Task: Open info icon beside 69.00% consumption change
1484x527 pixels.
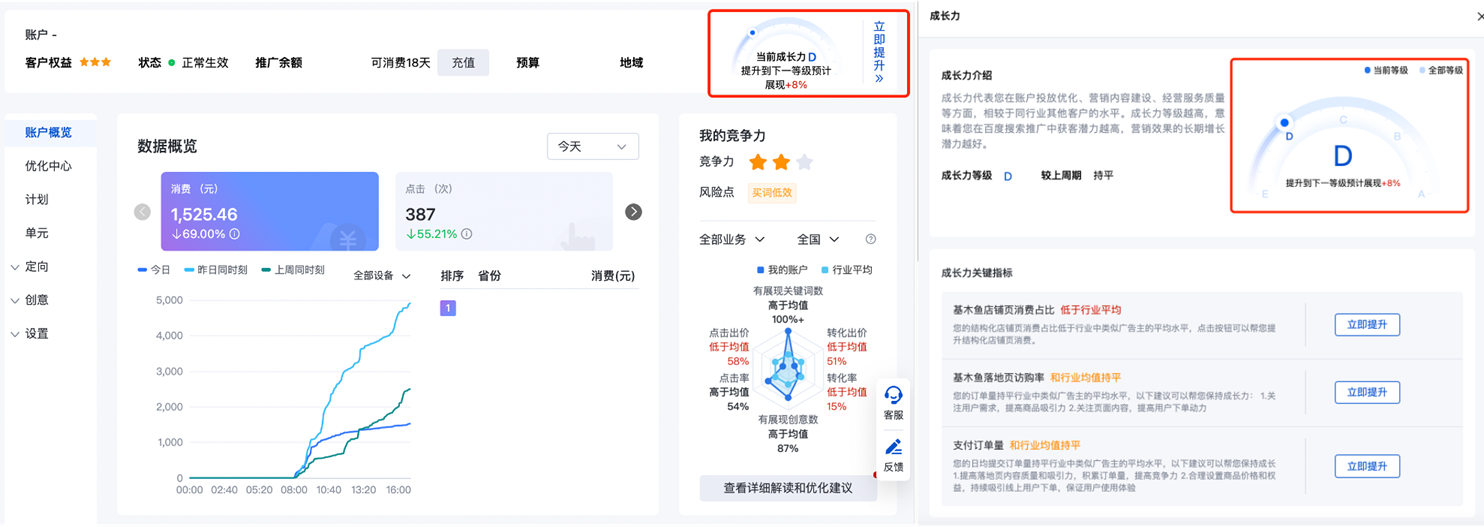Action: pos(234,234)
